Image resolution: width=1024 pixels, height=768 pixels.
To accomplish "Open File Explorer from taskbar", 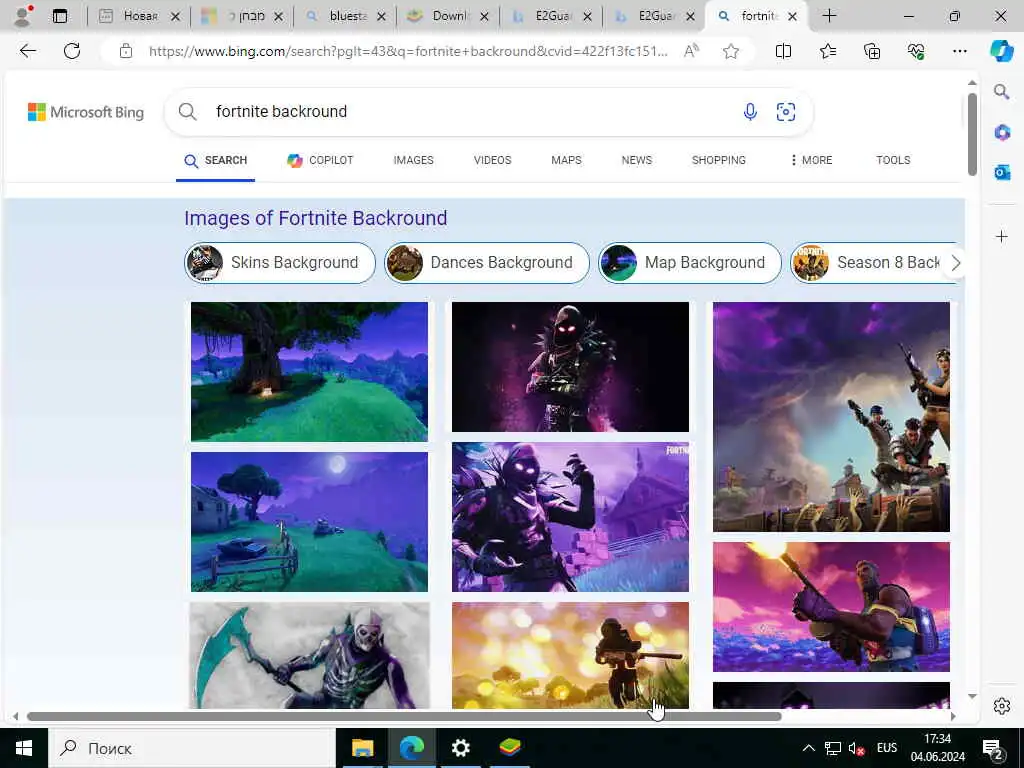I will coord(362,747).
